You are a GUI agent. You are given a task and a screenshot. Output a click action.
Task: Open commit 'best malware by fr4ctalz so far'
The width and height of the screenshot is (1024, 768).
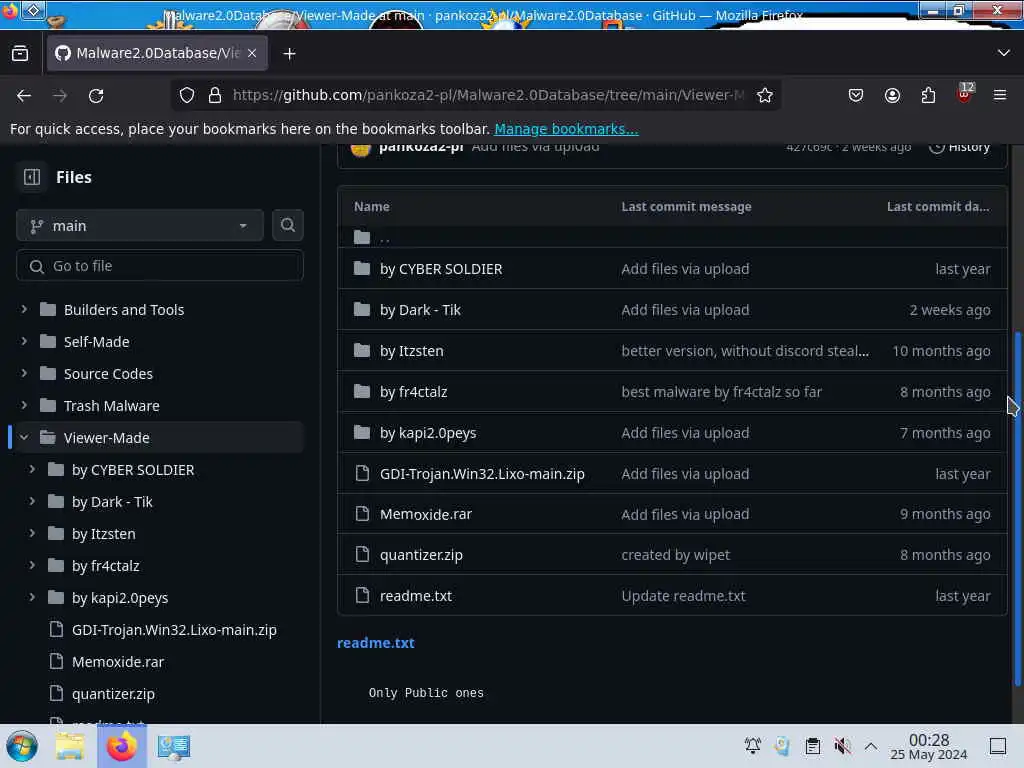tap(722, 392)
